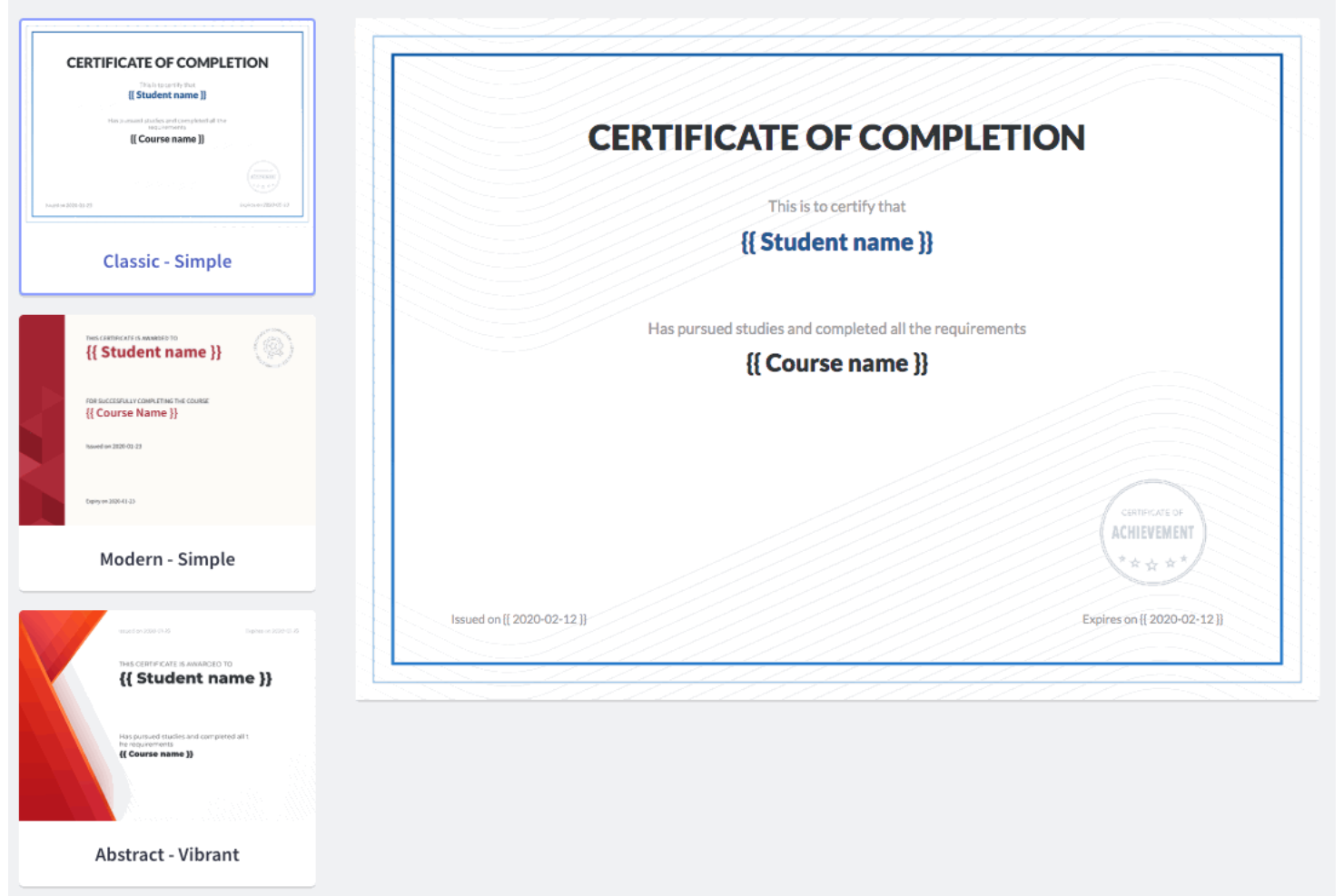Click the 'Has pursued studies' requirements text
1344x896 pixels.
(836, 329)
